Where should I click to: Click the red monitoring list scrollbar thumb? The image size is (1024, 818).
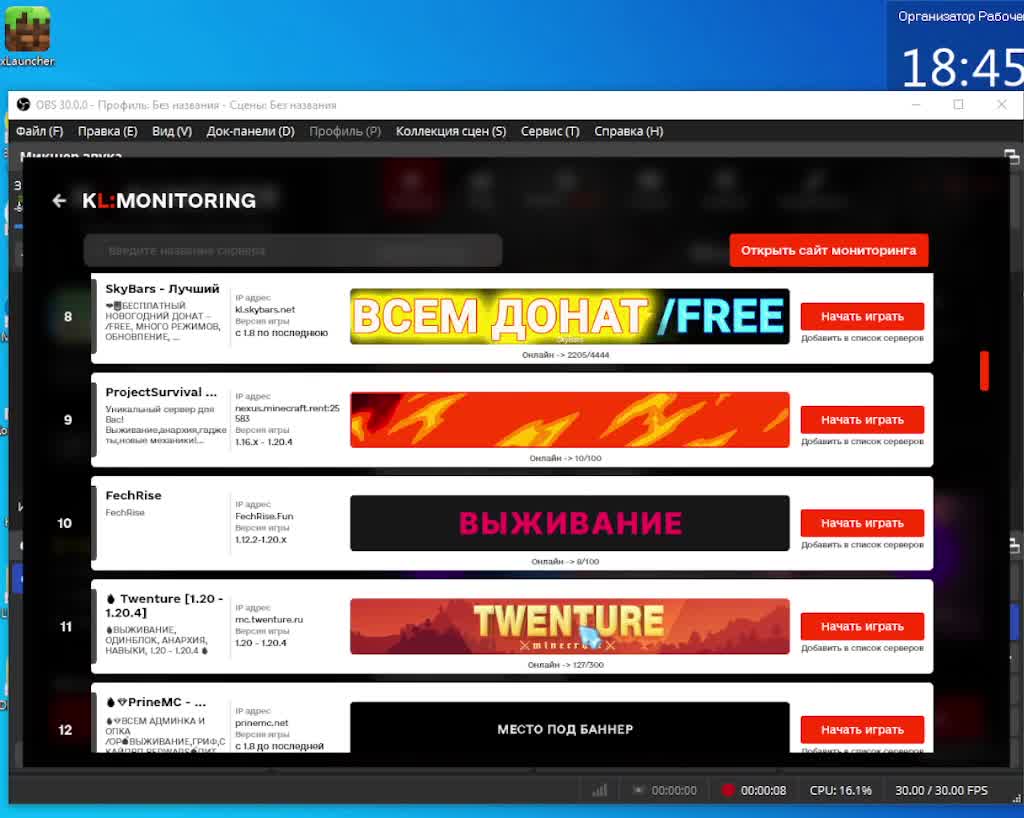pos(984,371)
